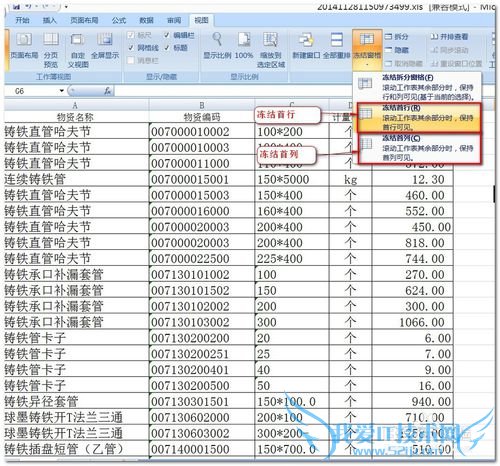Click the kg unit cell
This screenshot has width=500, height=466.
[x=350, y=179]
